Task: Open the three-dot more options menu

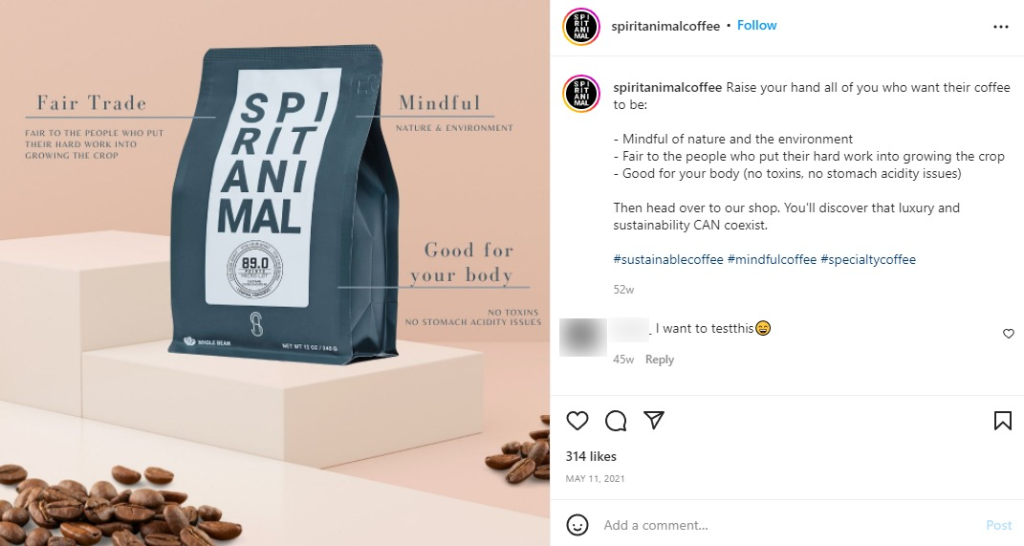Action: click(1000, 27)
